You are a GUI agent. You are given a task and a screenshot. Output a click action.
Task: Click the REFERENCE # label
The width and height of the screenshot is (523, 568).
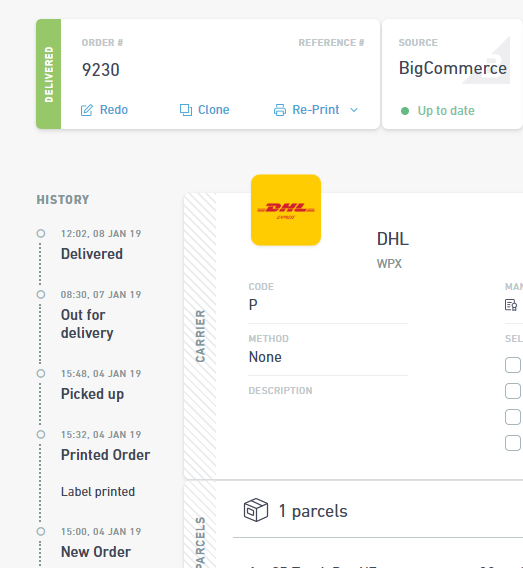click(x=331, y=43)
